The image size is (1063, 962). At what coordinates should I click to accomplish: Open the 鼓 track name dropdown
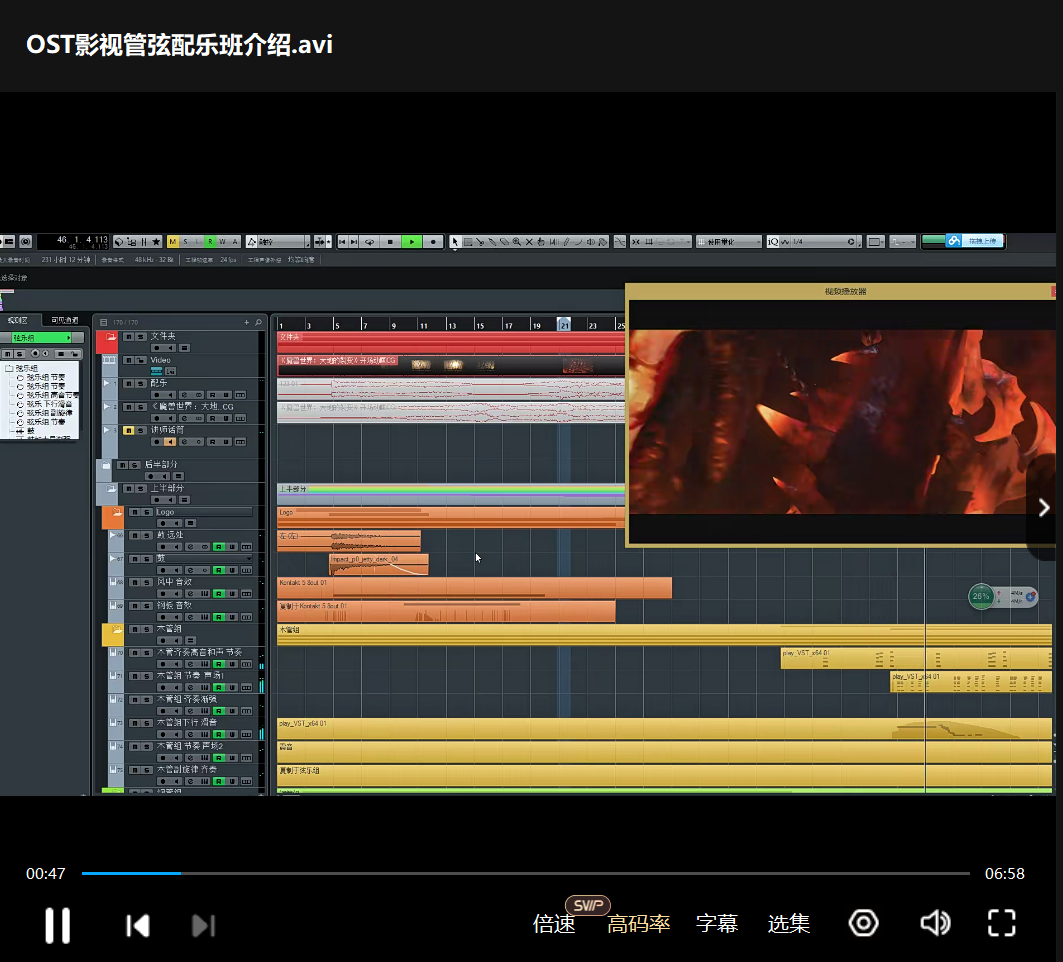coord(249,559)
